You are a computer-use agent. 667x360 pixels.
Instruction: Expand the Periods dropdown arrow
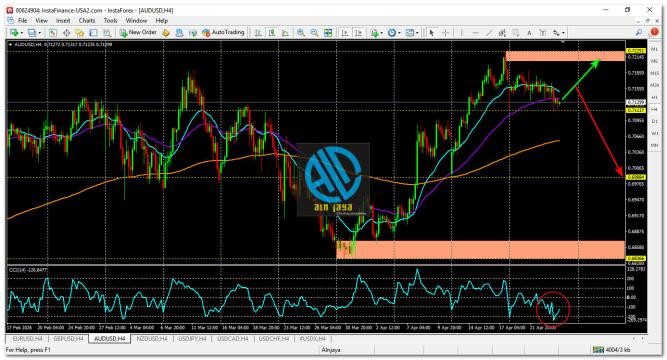coord(399,33)
